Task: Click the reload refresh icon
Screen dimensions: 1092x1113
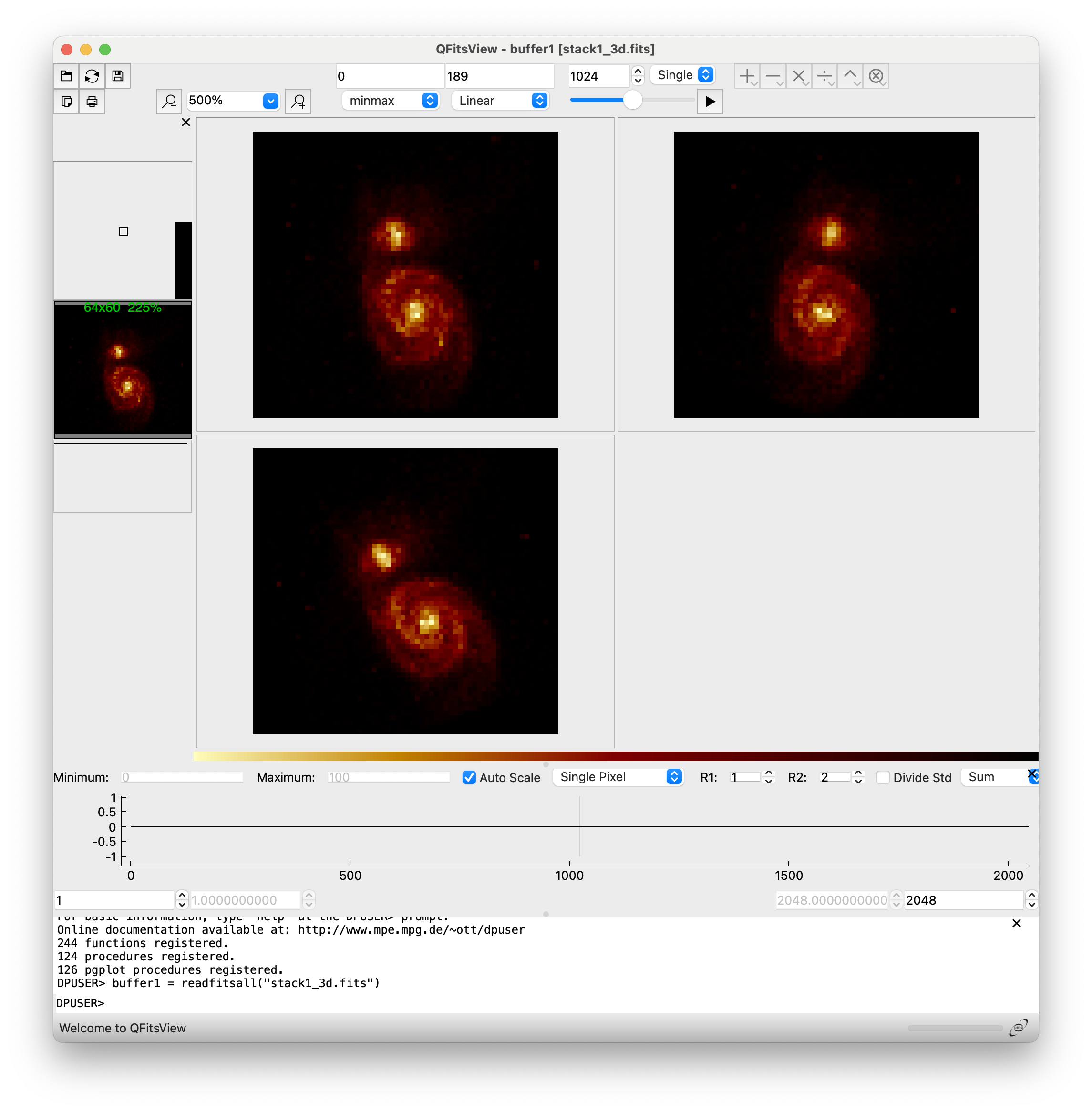Action: pos(92,76)
